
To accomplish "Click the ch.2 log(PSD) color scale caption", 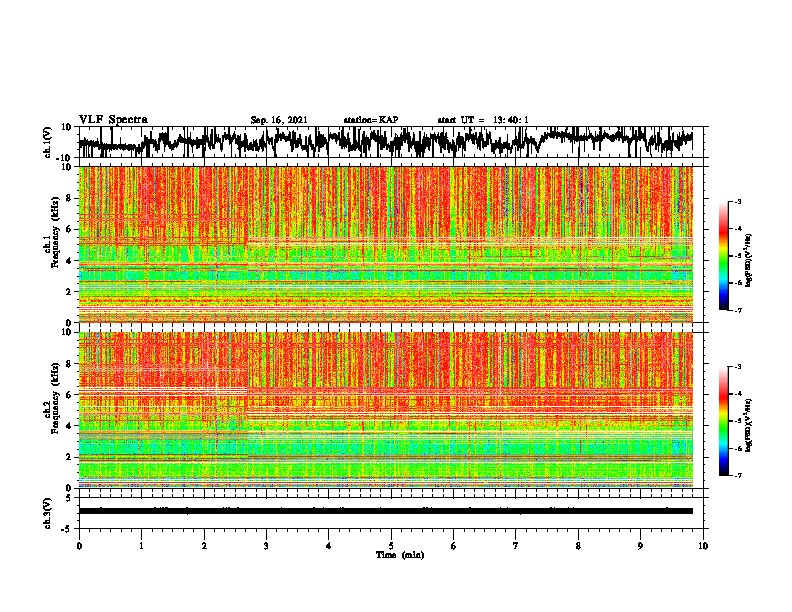I will [749, 425].
